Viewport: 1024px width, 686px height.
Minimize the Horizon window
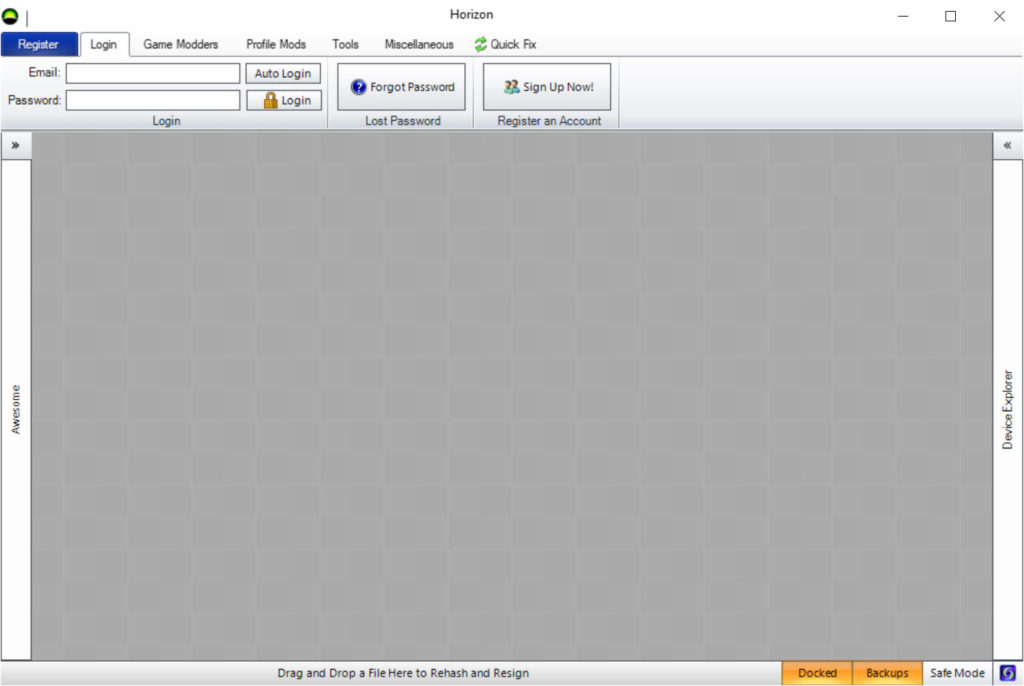tap(903, 16)
